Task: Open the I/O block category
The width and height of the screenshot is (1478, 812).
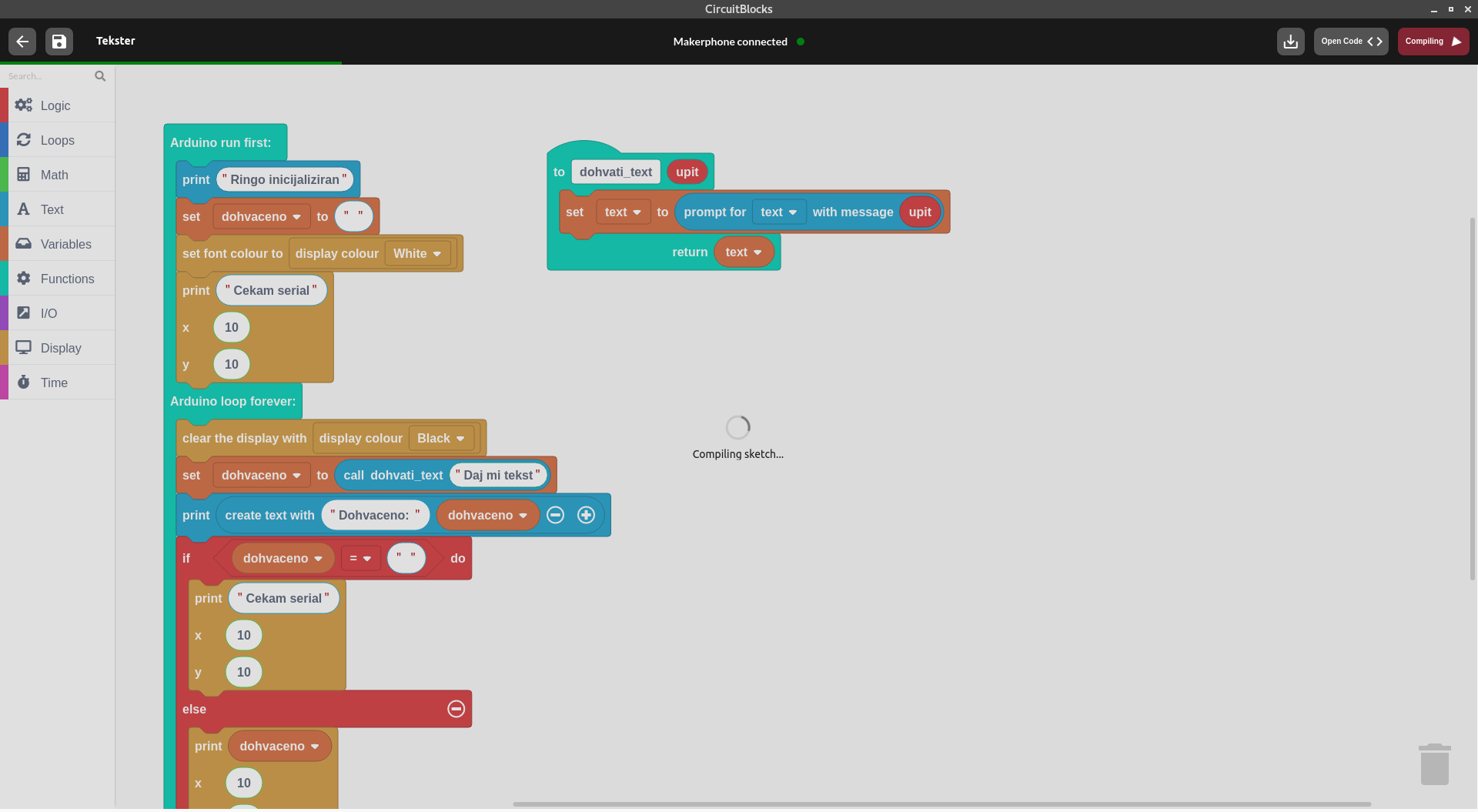Action: [x=58, y=313]
